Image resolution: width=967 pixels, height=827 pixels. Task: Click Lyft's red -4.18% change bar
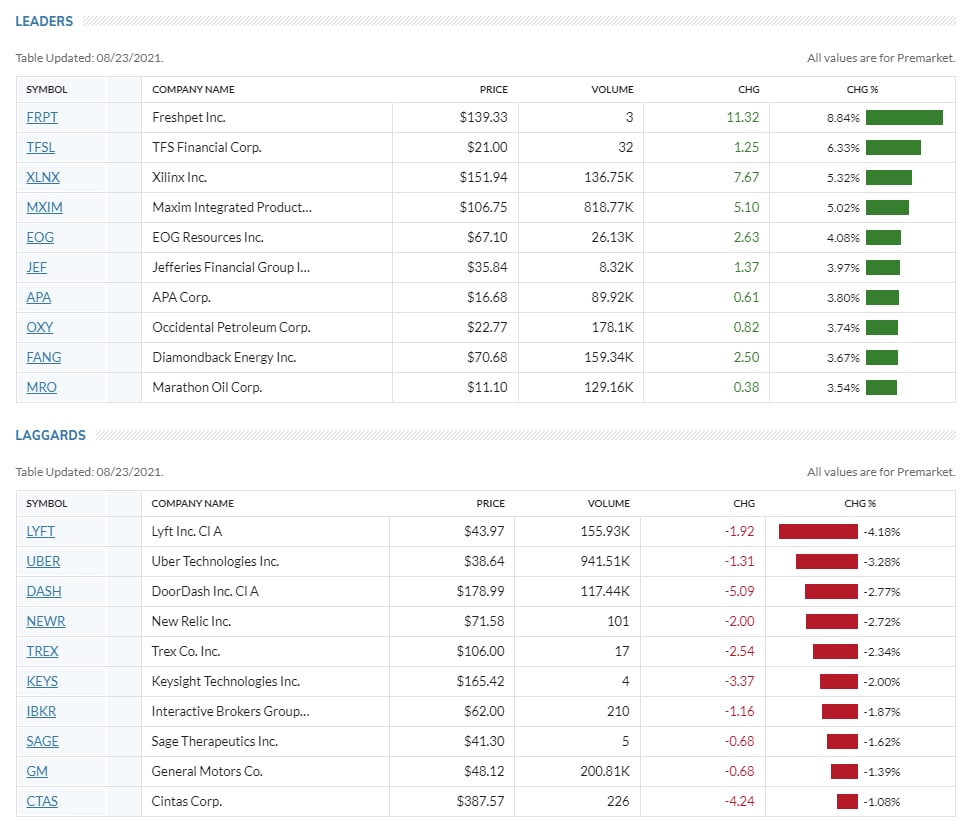[818, 532]
